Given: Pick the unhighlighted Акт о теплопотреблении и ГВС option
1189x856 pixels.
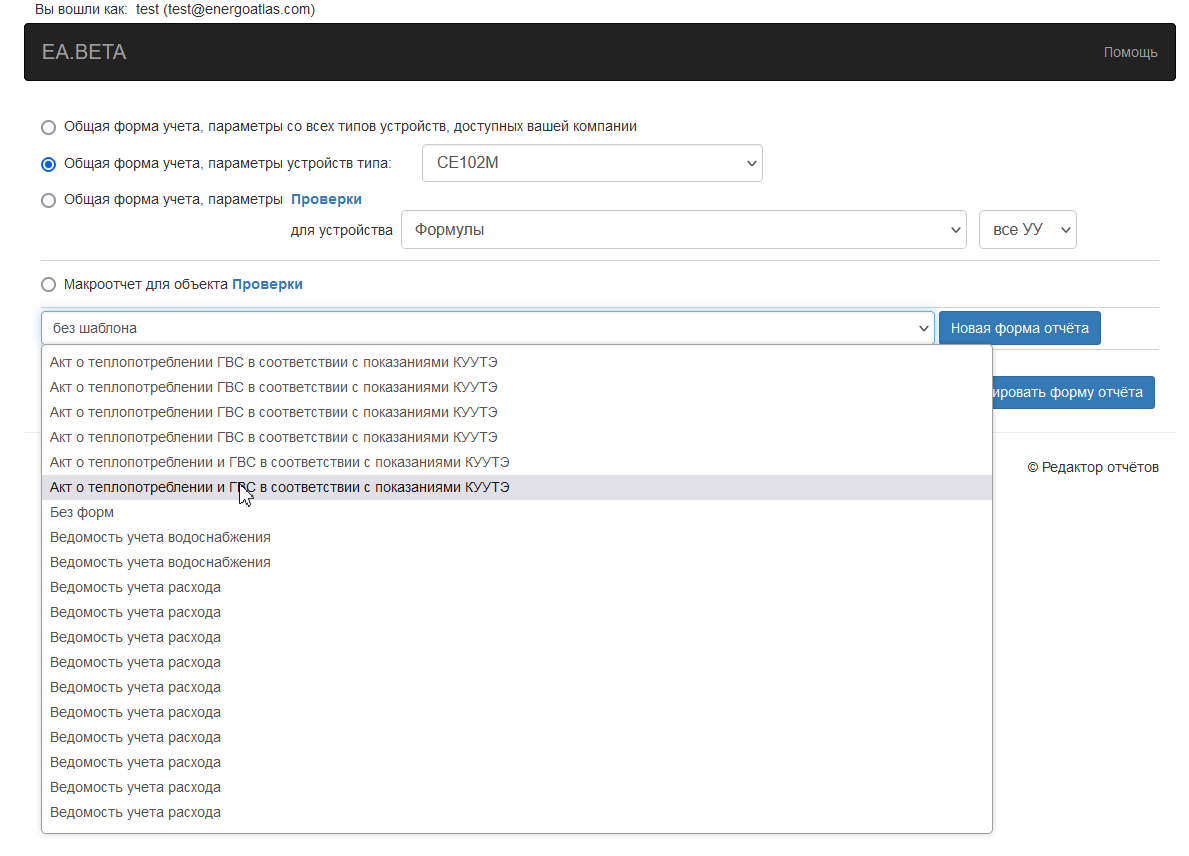Looking at the screenshot, I should pos(280,462).
